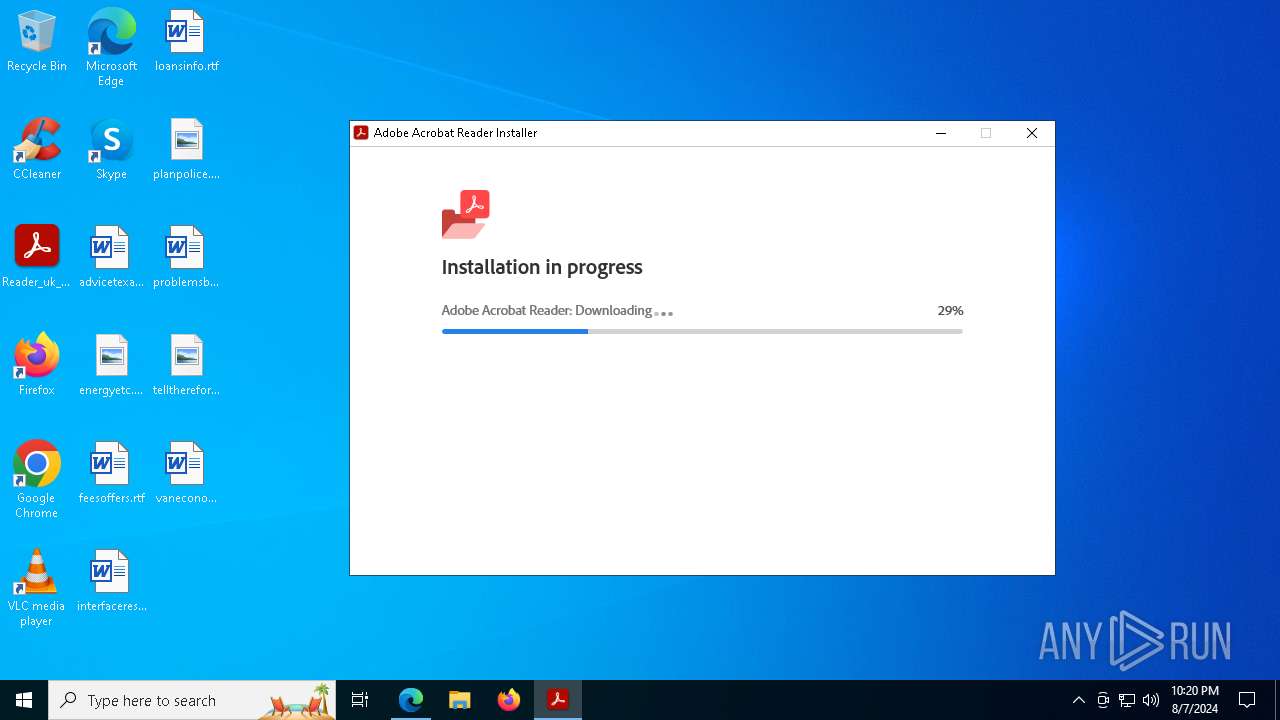
Task: Open the Action Center notifications
Action: tap(1247, 700)
